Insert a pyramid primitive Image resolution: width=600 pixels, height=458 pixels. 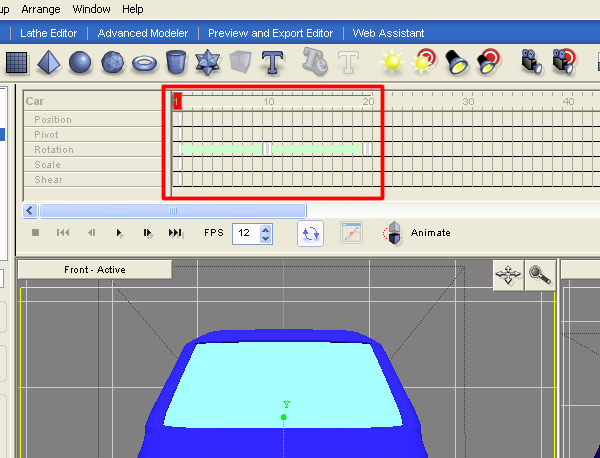coord(49,62)
